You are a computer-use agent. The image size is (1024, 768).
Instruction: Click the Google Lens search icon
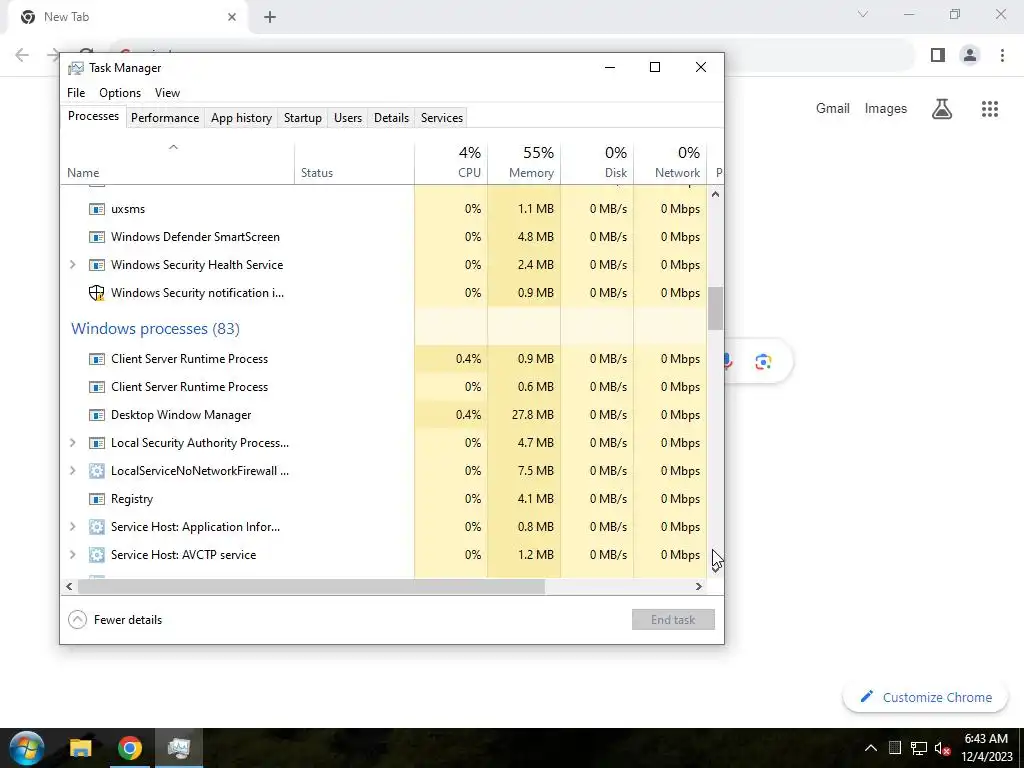click(763, 362)
